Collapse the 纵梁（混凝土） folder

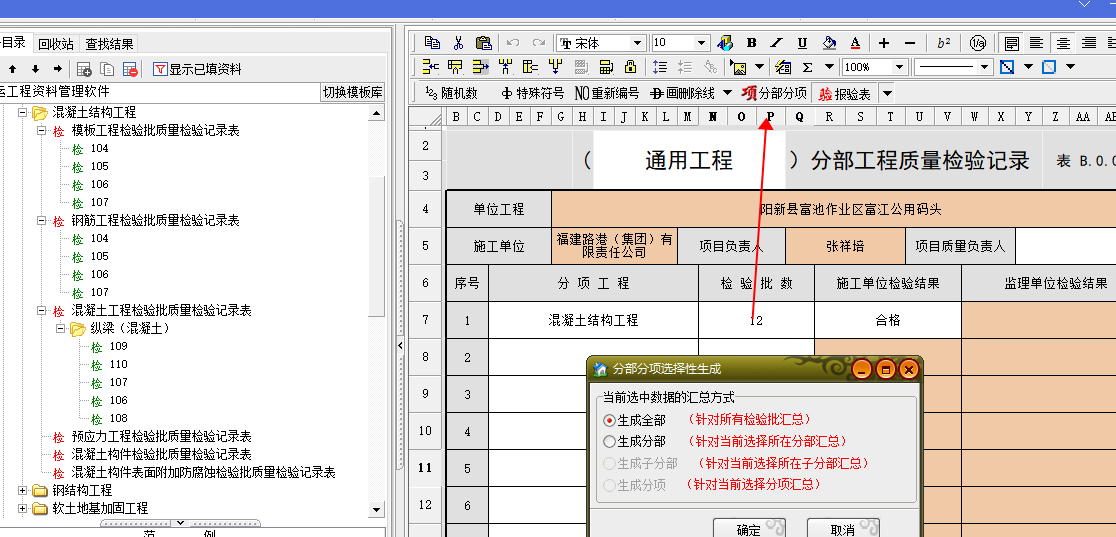(60, 328)
